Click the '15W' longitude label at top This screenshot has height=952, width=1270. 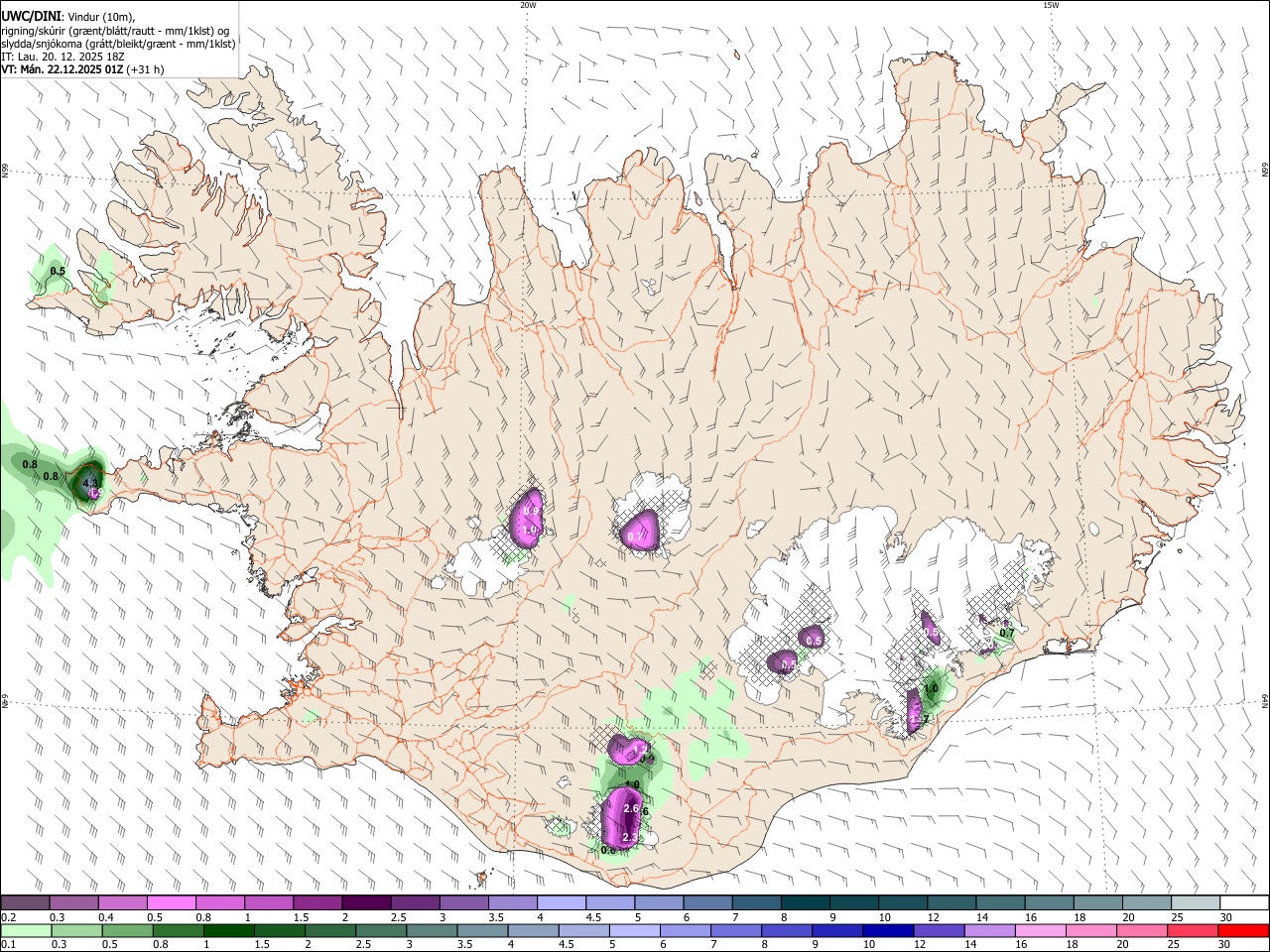(x=1051, y=5)
